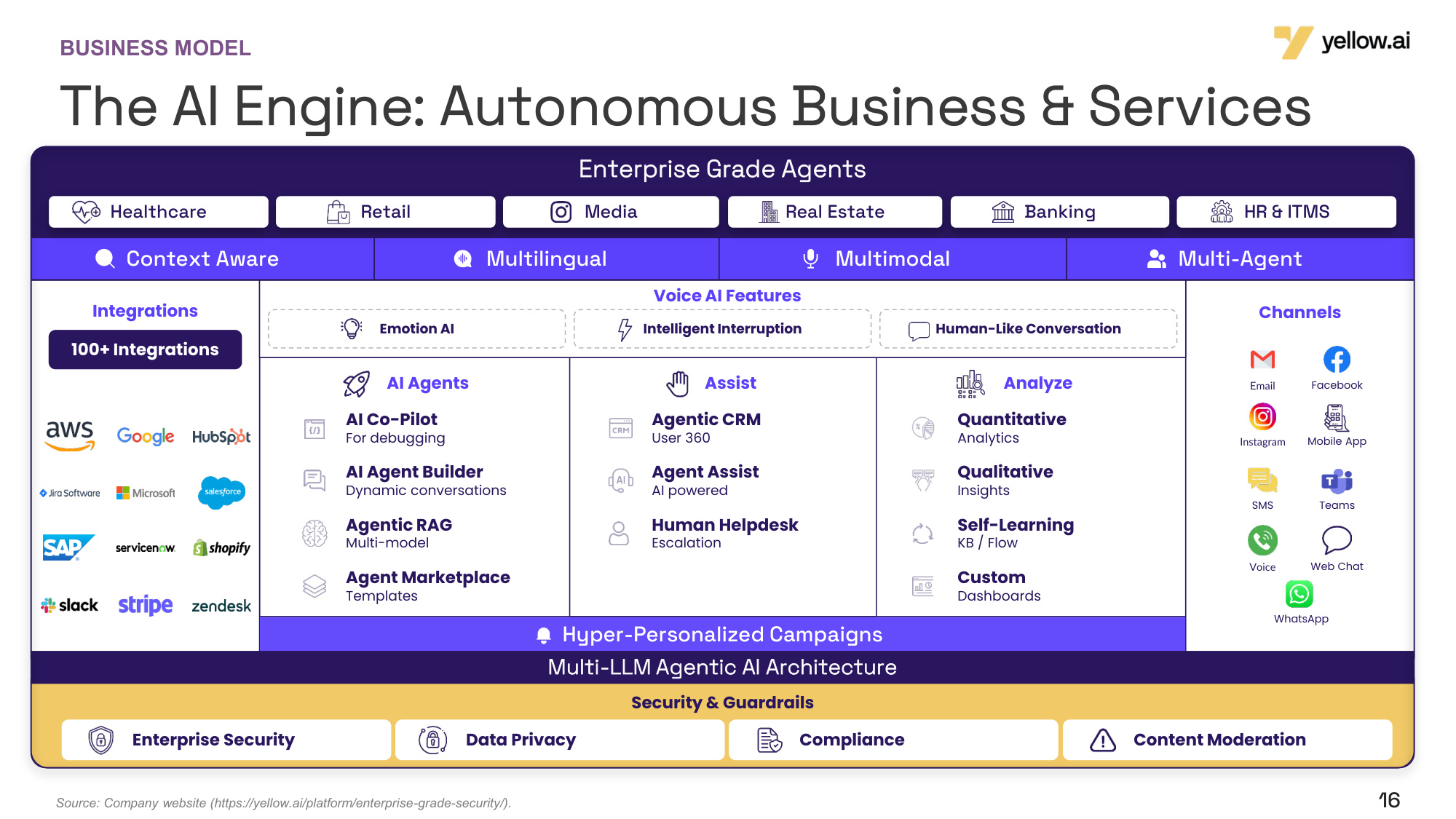Select the Microsoft integration logo
This screenshot has height=819, width=1456.
point(146,493)
